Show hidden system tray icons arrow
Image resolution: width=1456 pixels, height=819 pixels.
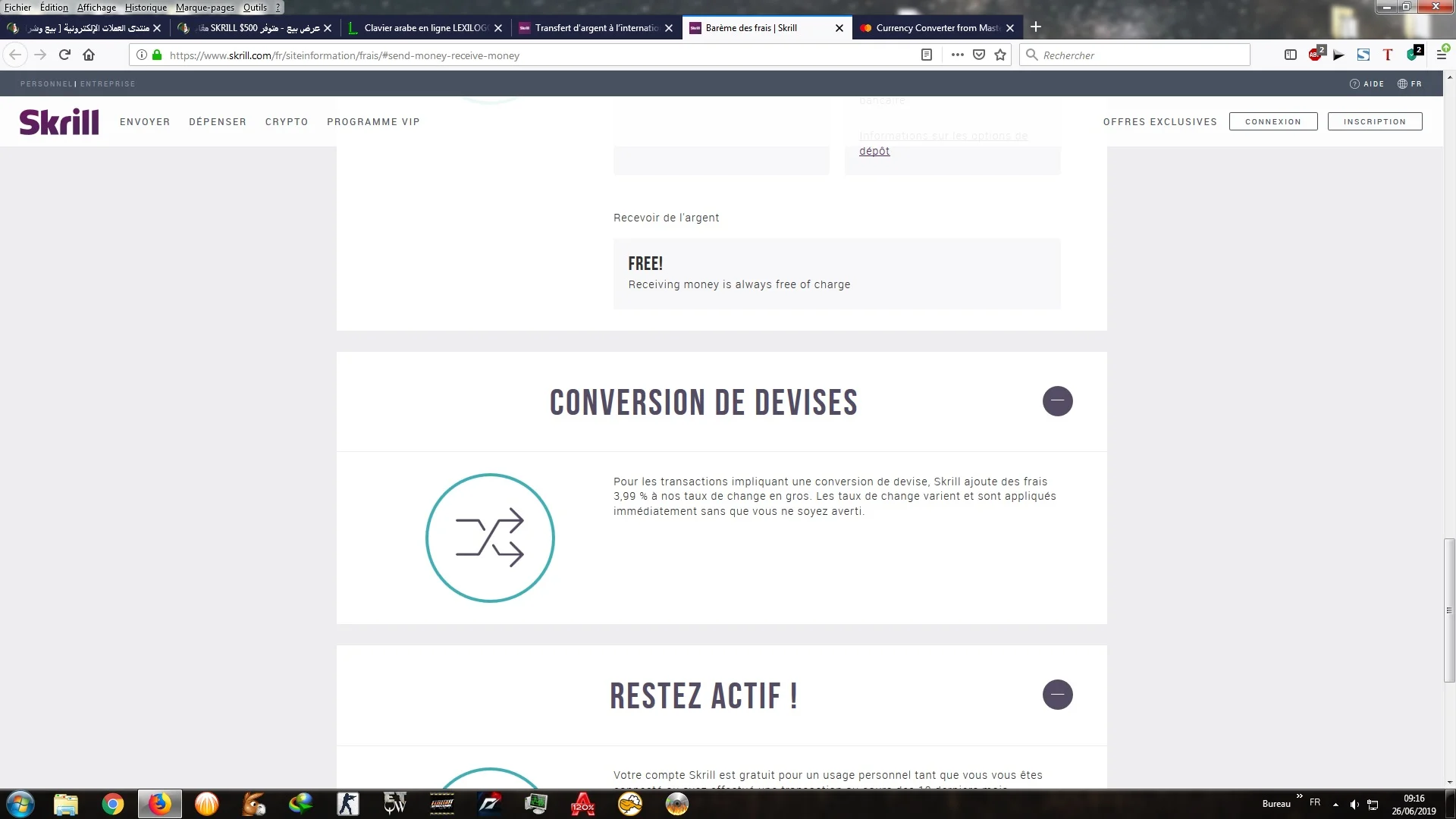pos(1335,804)
